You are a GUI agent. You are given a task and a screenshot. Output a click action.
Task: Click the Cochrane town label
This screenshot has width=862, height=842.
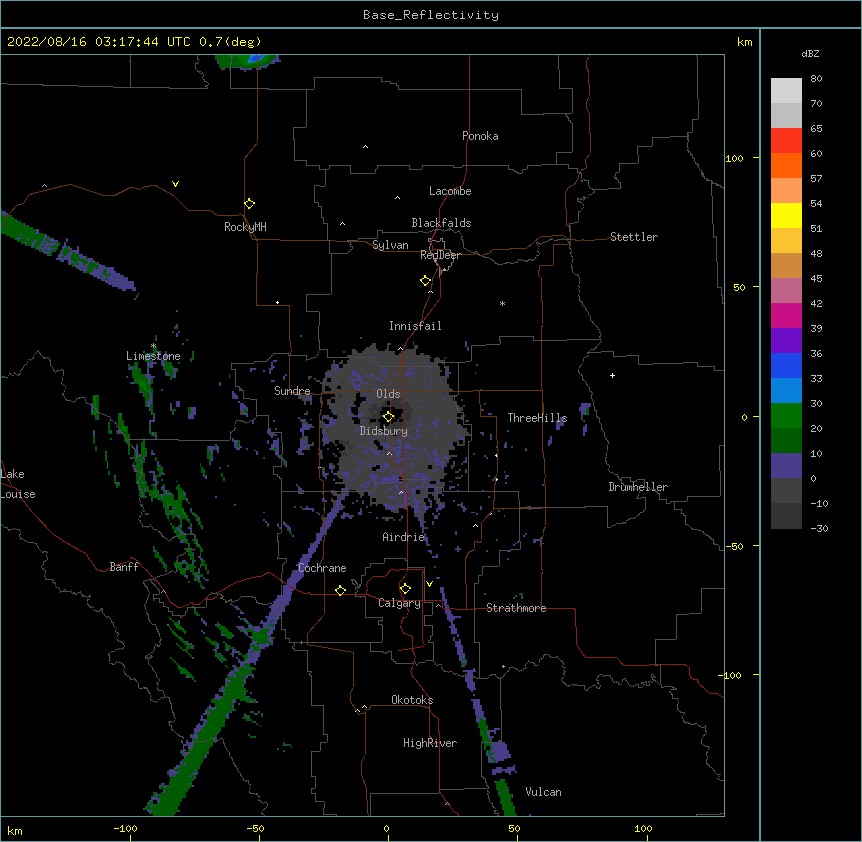(322, 568)
